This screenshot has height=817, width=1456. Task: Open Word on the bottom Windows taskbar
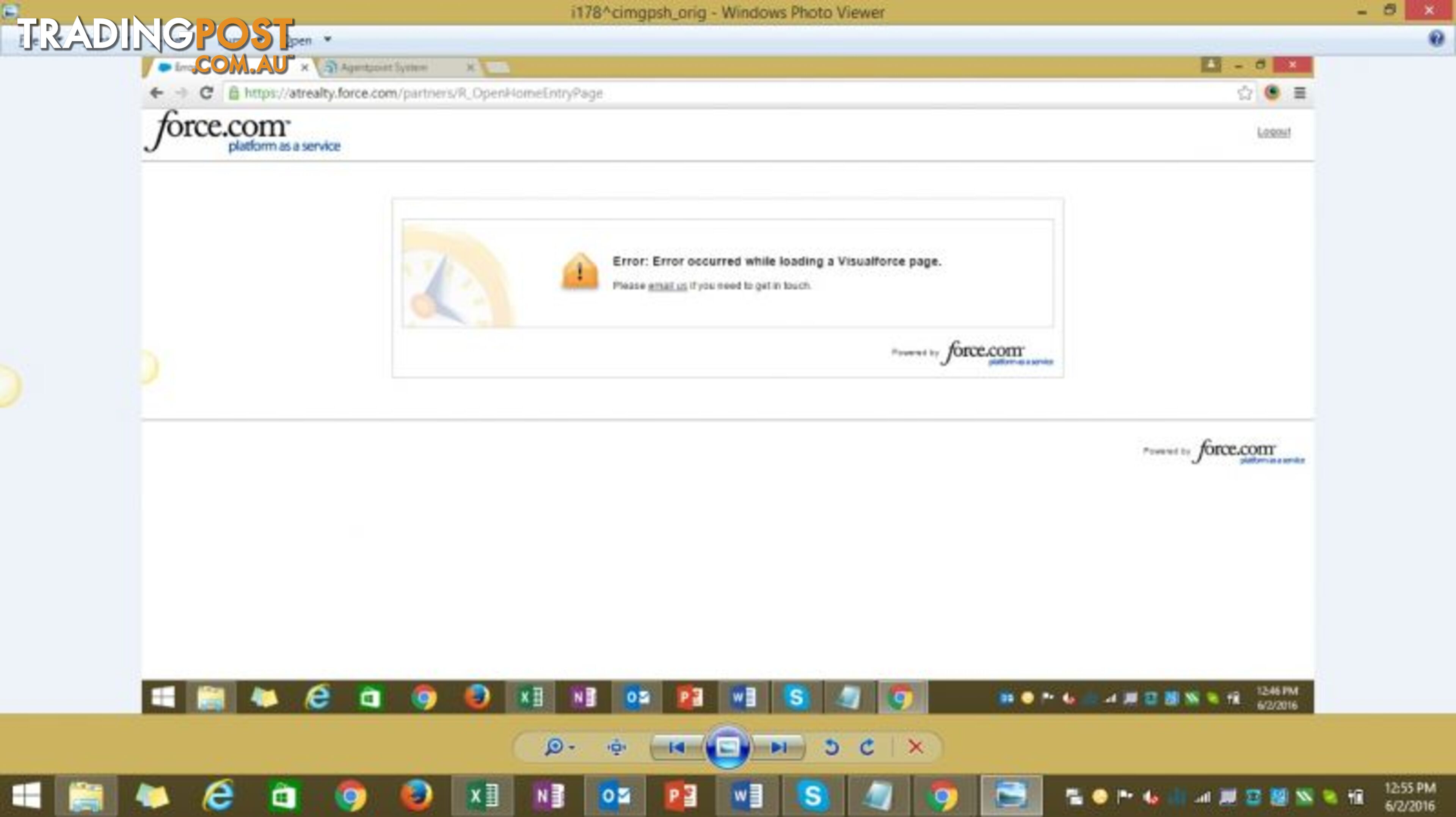coord(747,795)
